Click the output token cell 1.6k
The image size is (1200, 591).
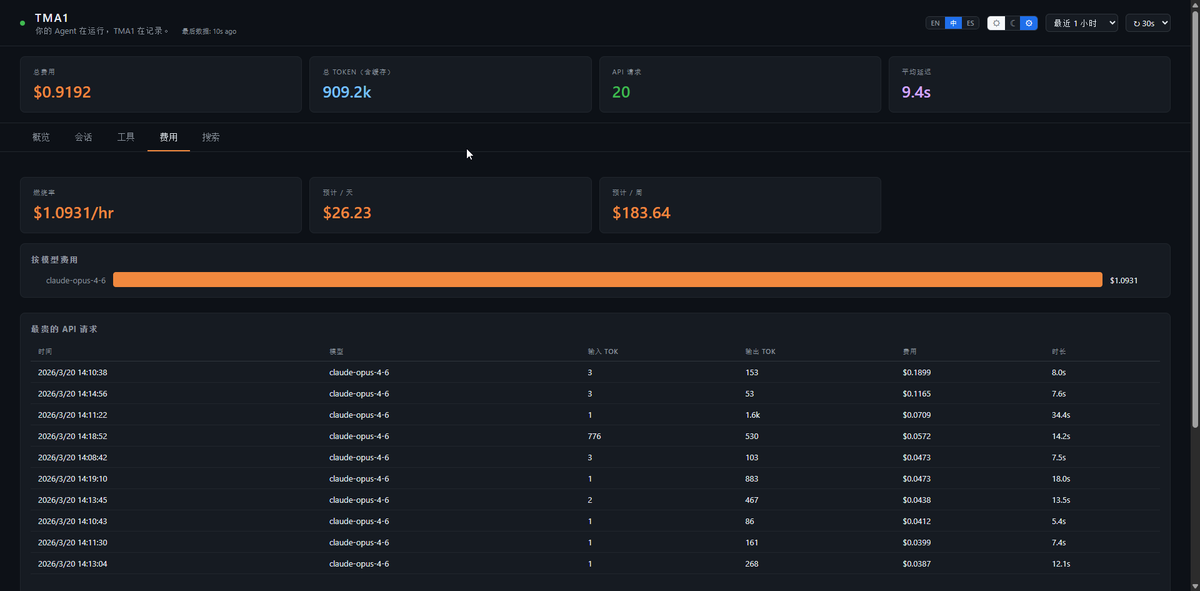(753, 415)
